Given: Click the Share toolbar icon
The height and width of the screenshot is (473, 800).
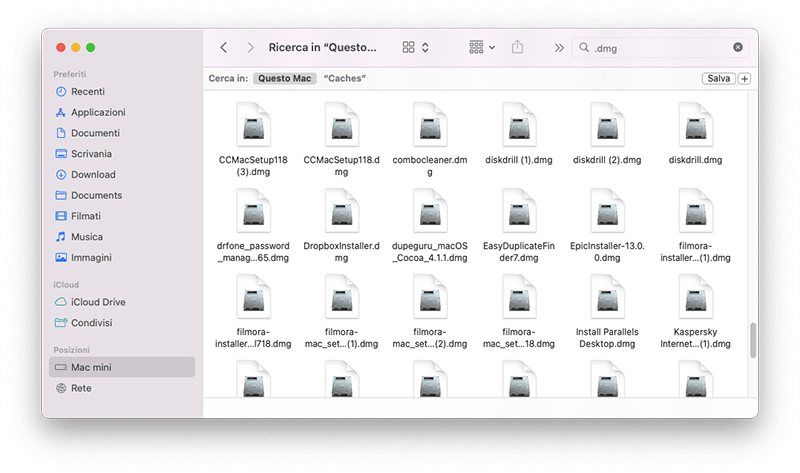Looking at the screenshot, I should pos(517,47).
